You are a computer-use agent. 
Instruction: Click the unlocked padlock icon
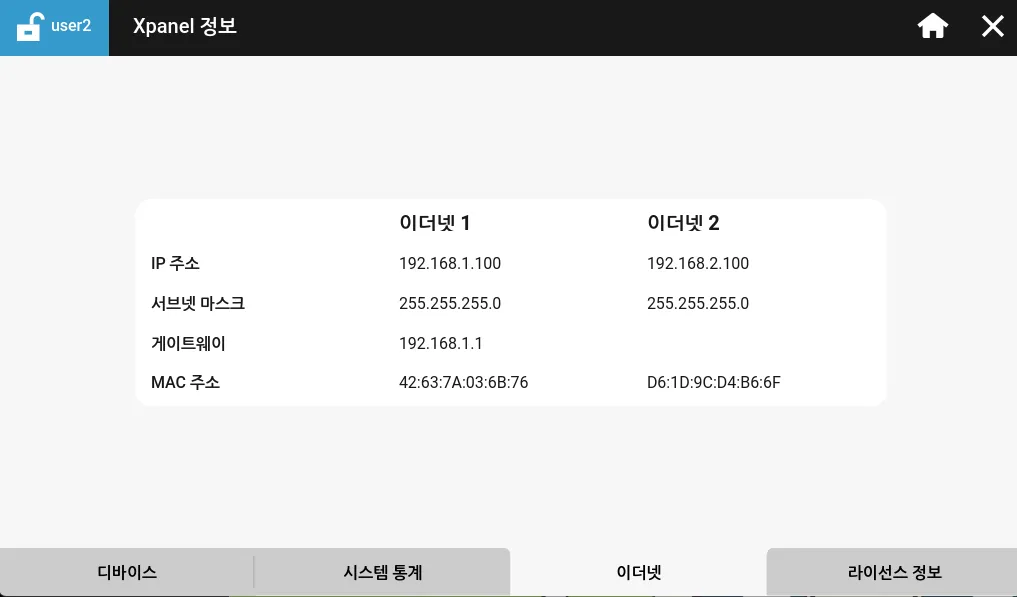click(x=31, y=27)
